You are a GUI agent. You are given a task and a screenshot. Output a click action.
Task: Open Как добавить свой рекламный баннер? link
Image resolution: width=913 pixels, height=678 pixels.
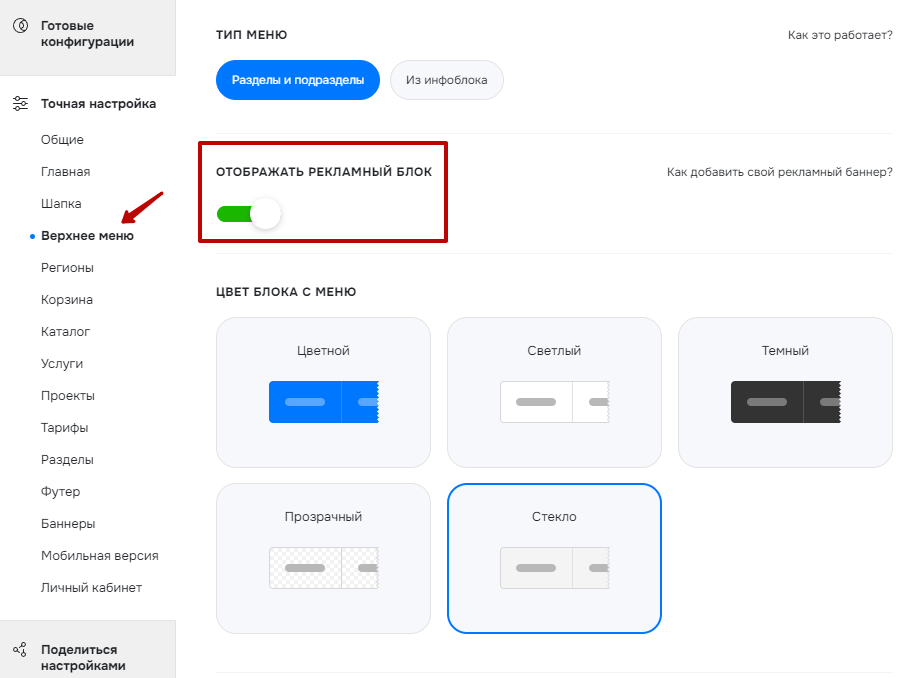[x=780, y=172]
